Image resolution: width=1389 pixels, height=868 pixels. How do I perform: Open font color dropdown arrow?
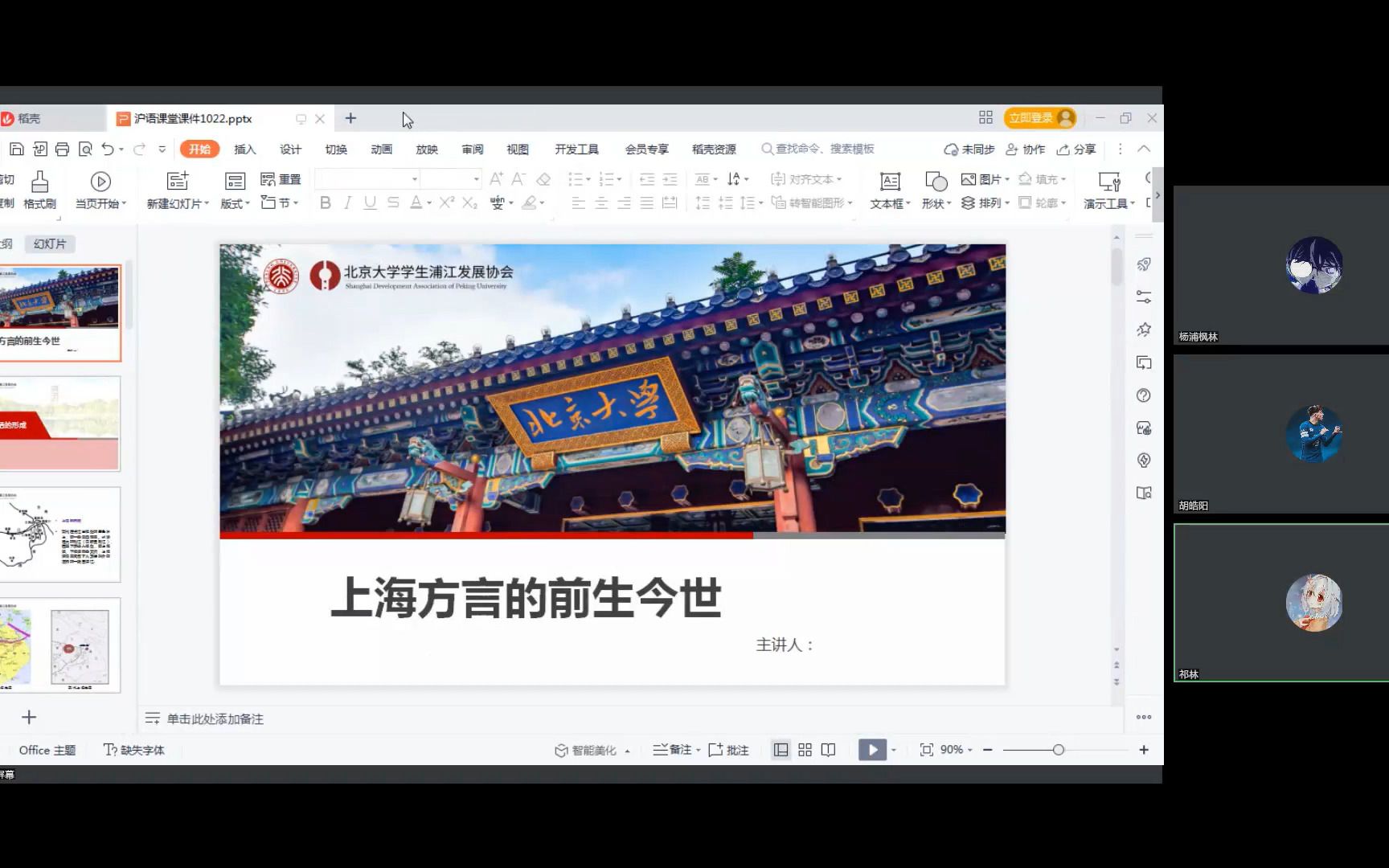pos(429,203)
